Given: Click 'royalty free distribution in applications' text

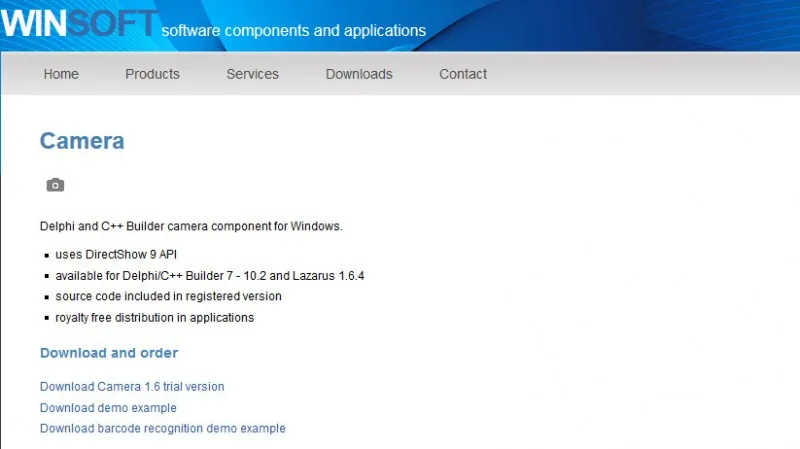Looking at the screenshot, I should pyautogui.click(x=155, y=318).
